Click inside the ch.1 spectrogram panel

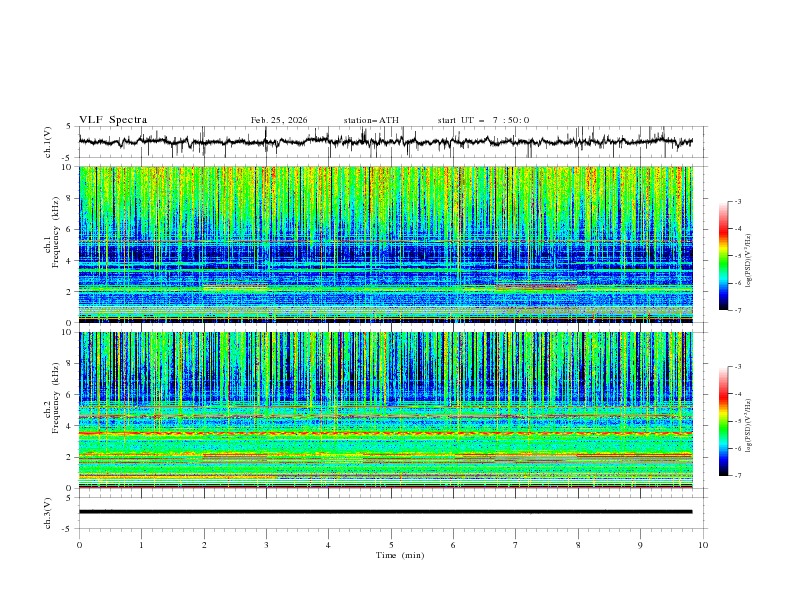coord(386,244)
